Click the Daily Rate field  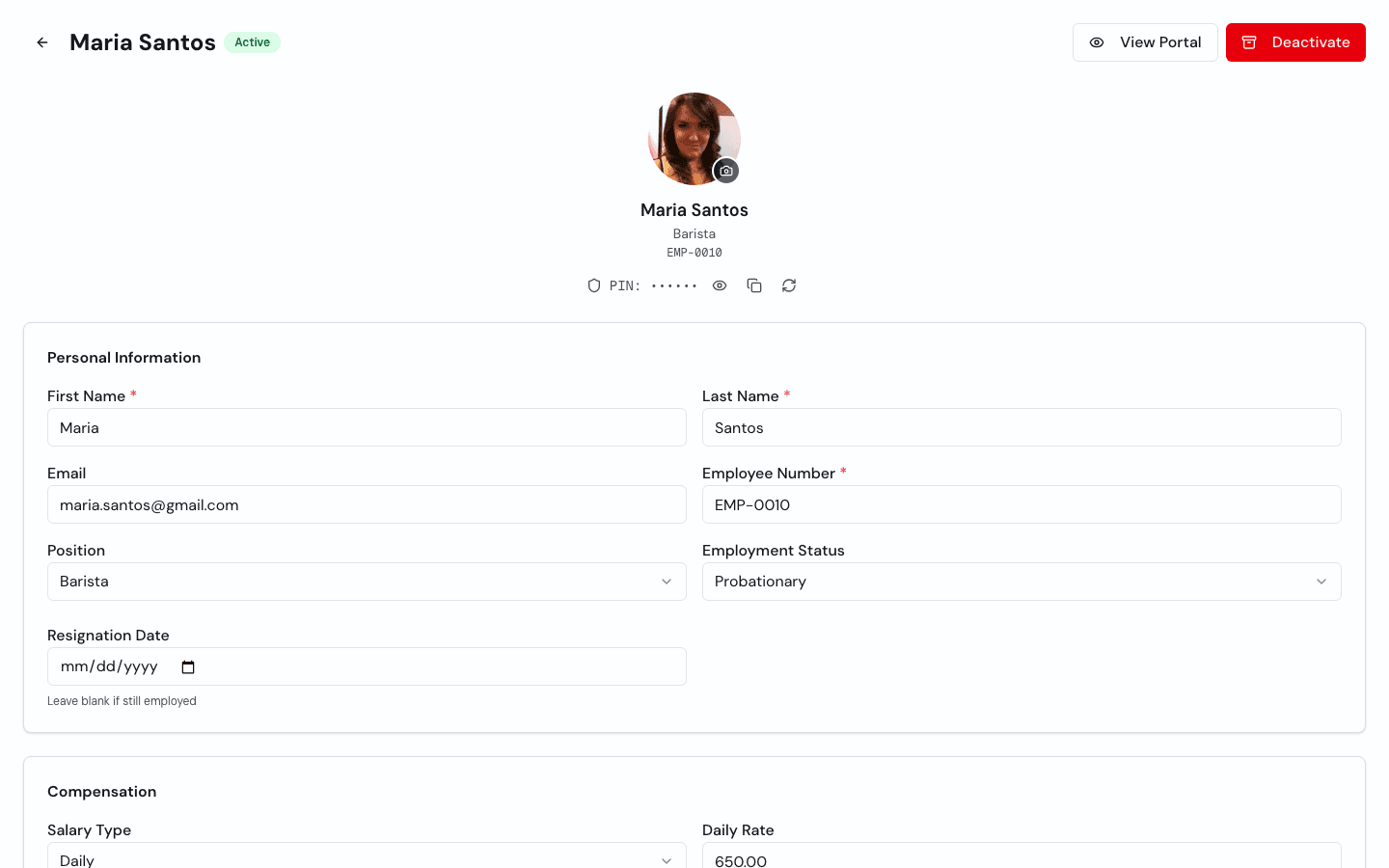[x=1021, y=855]
